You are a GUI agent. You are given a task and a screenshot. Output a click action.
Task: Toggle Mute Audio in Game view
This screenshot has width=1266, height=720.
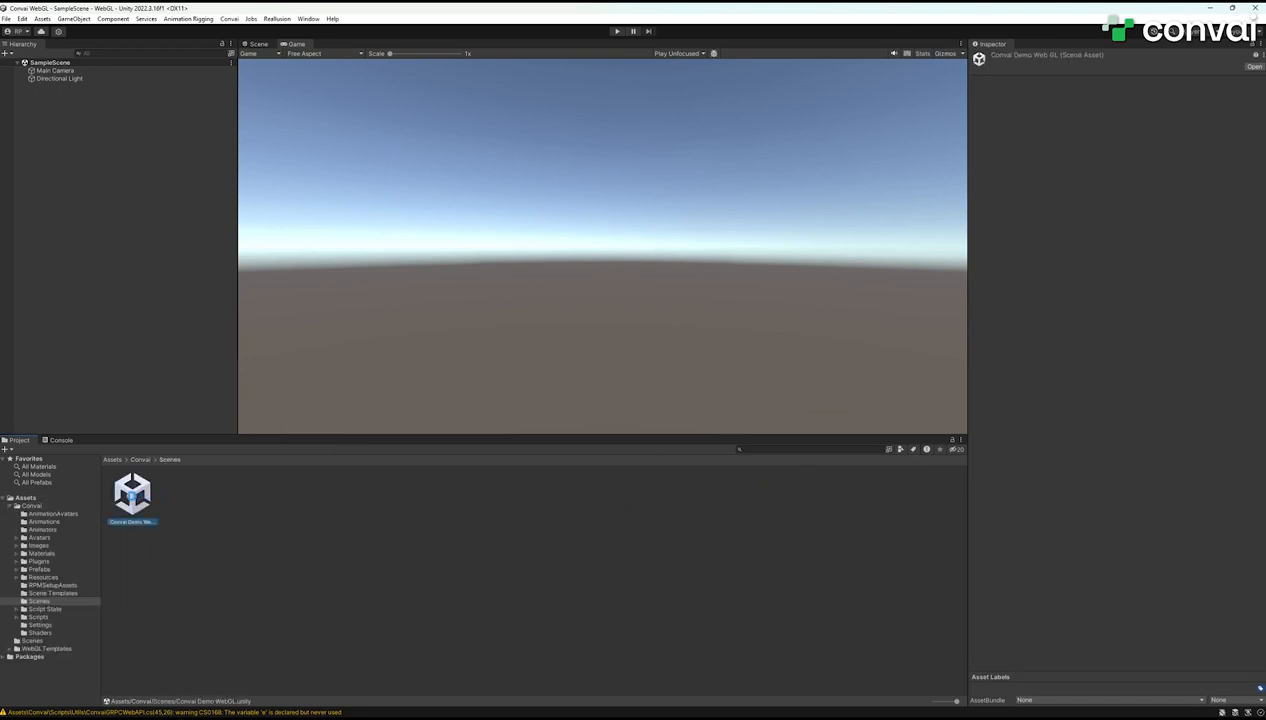894,54
